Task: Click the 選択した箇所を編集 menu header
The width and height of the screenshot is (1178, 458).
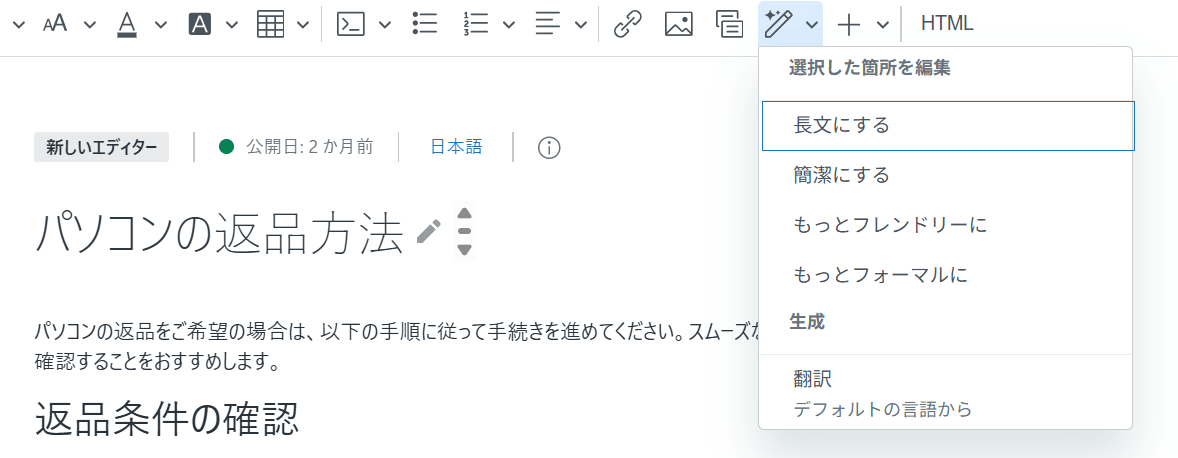Action: 870,68
